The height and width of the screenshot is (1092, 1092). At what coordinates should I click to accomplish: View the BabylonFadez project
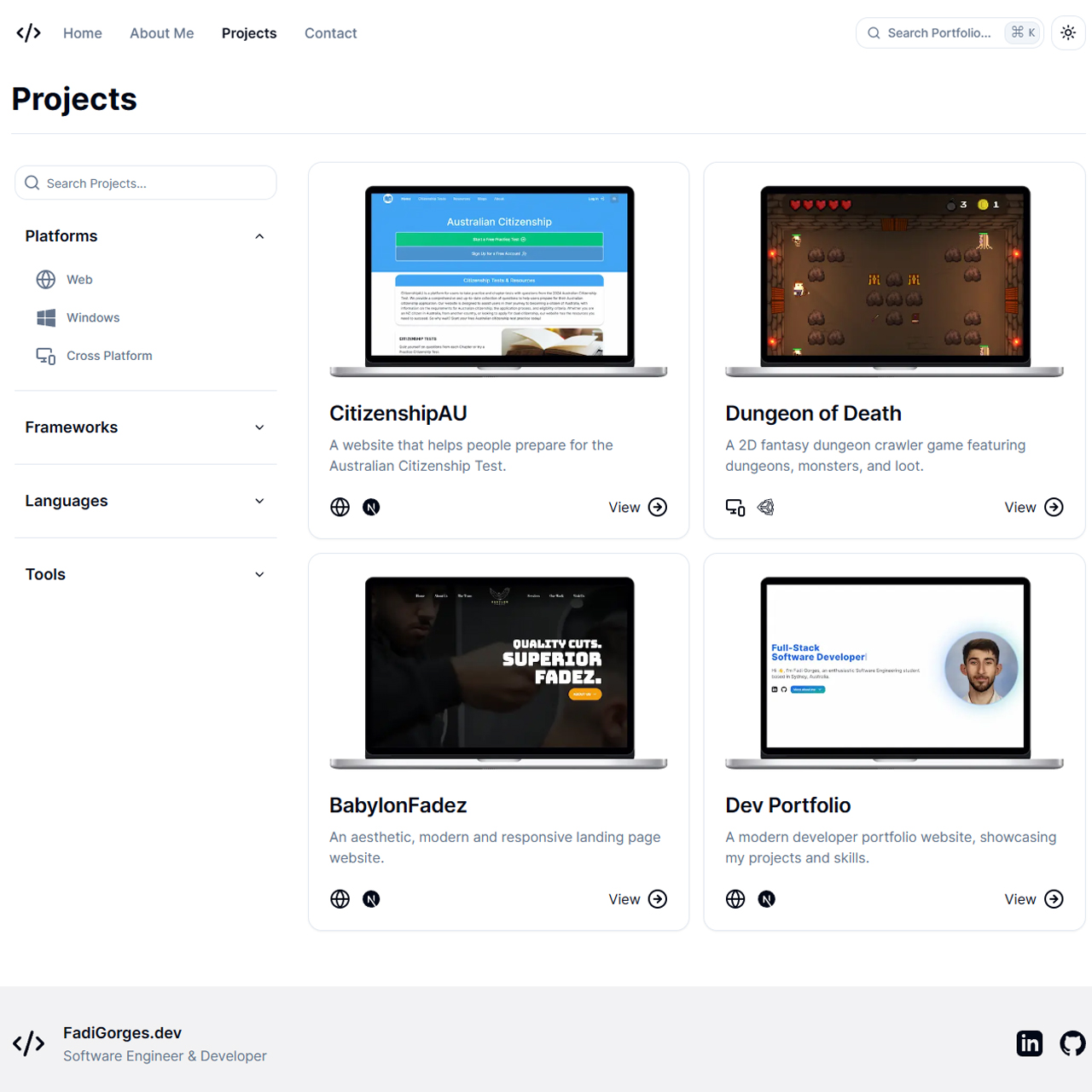click(x=637, y=898)
